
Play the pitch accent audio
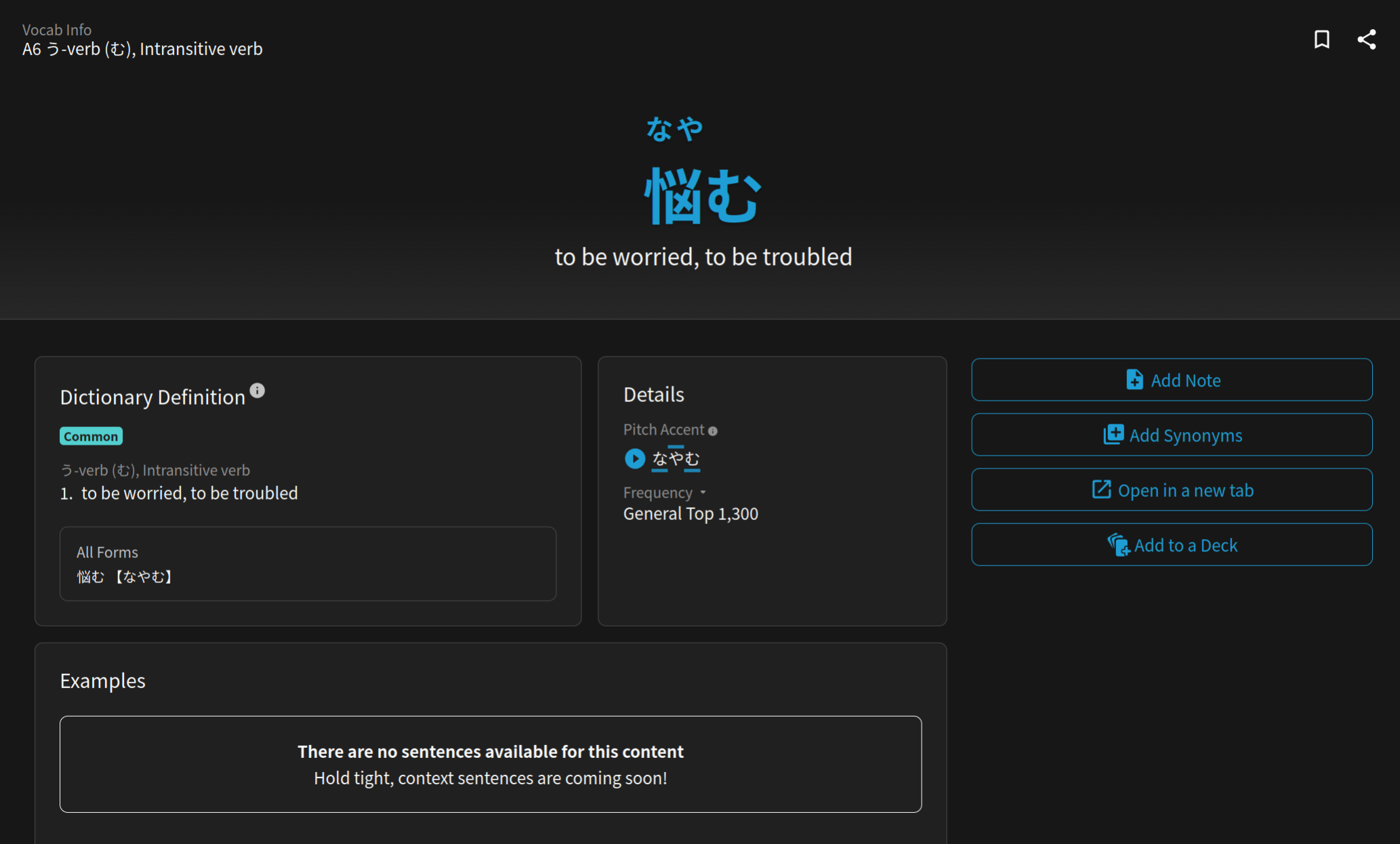(634, 459)
